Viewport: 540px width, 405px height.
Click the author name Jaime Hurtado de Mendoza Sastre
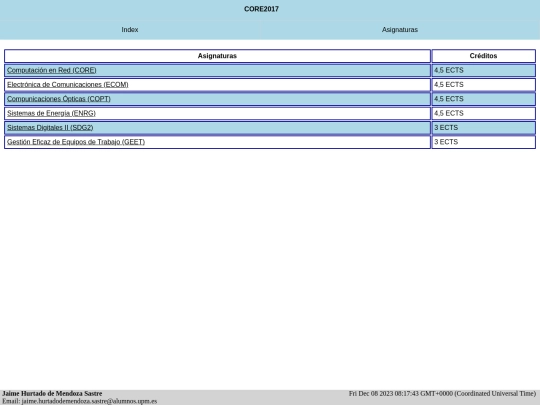pyautogui.click(x=52, y=394)
